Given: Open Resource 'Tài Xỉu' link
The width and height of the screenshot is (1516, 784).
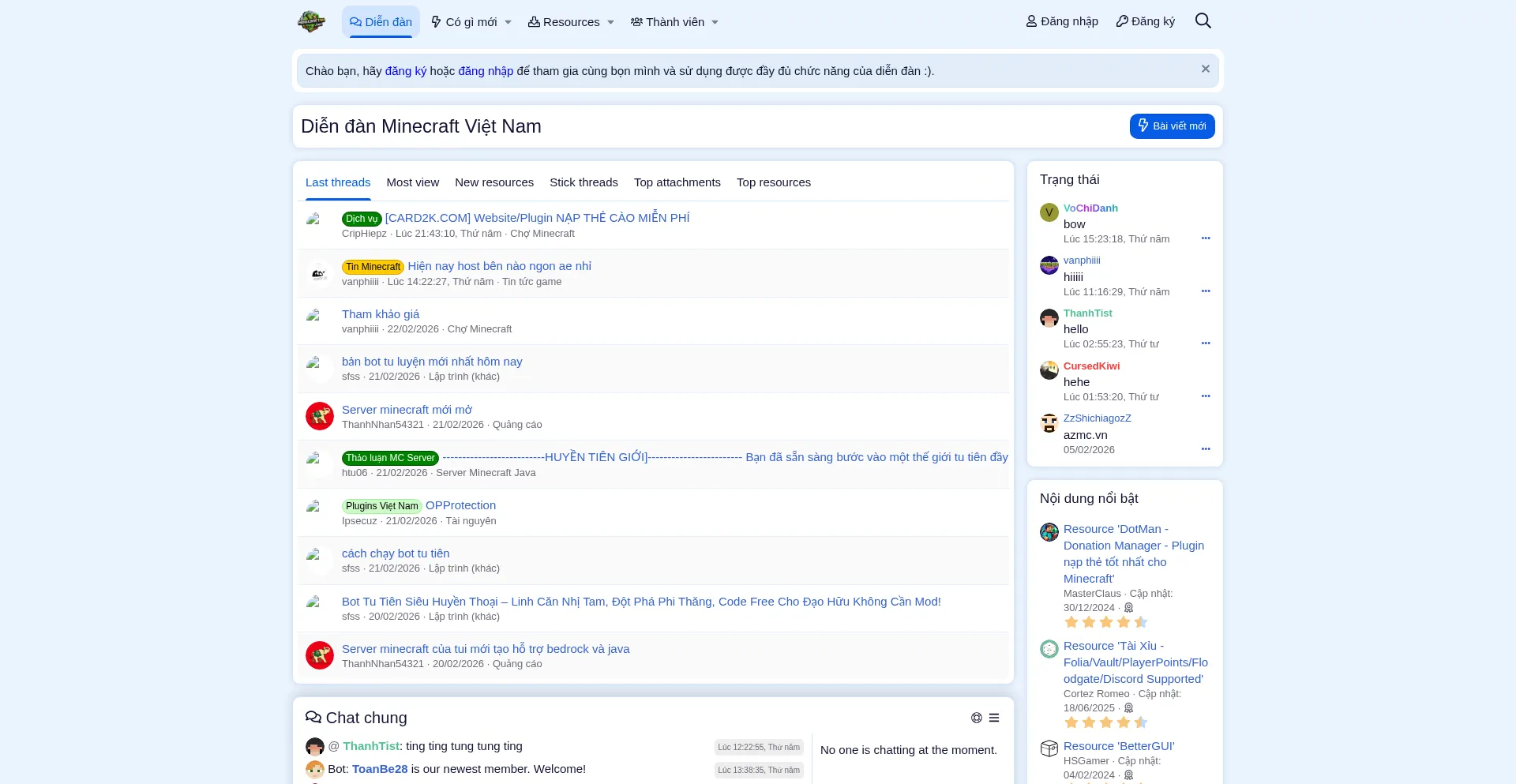Looking at the screenshot, I should click(1135, 662).
